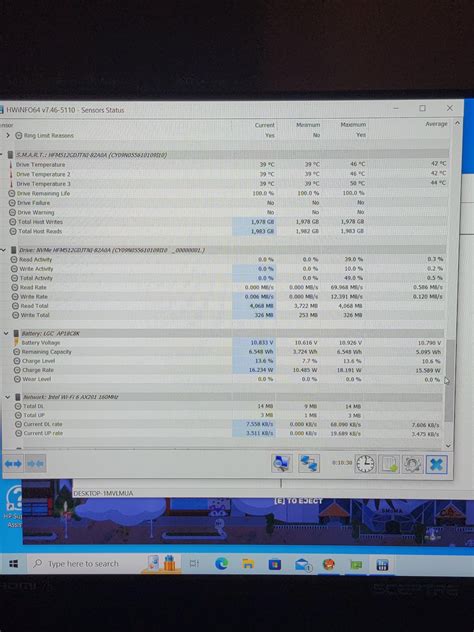
Task: Select the Drive Warning row
Action: [228, 212]
